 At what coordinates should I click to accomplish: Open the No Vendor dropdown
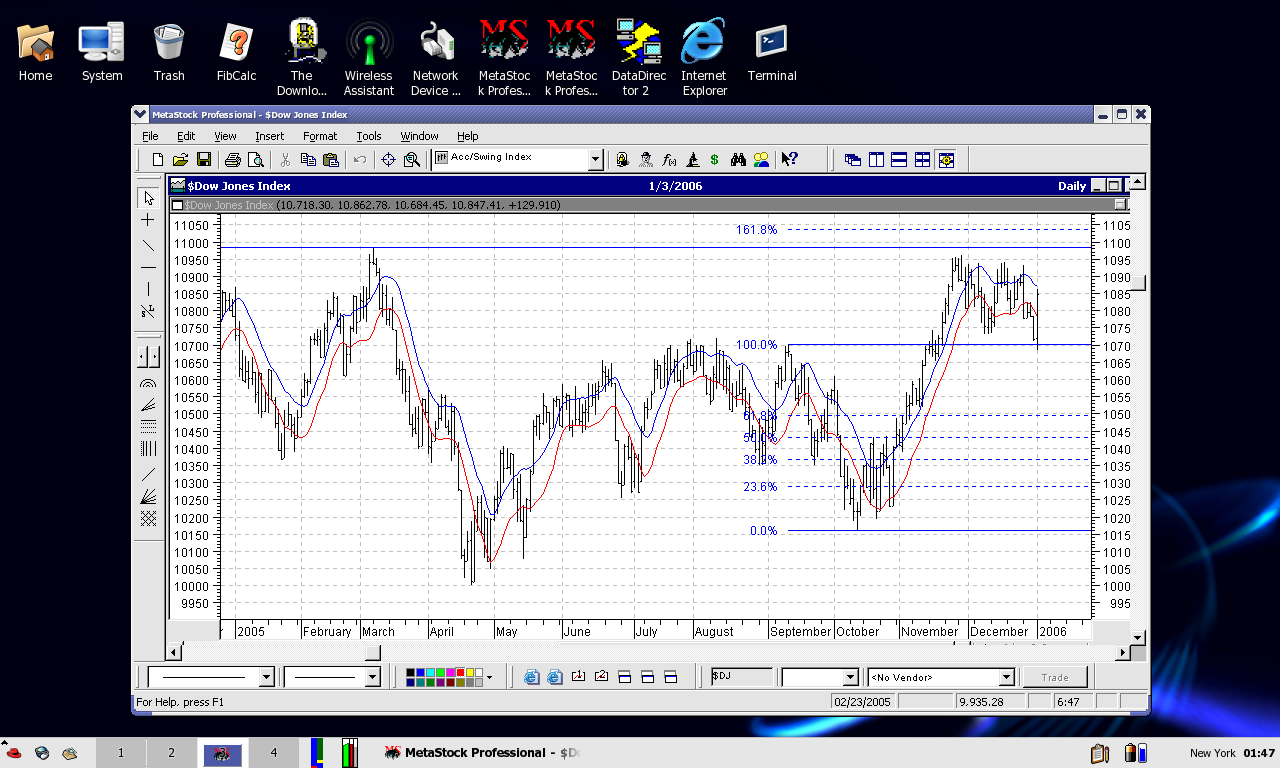(x=1006, y=677)
